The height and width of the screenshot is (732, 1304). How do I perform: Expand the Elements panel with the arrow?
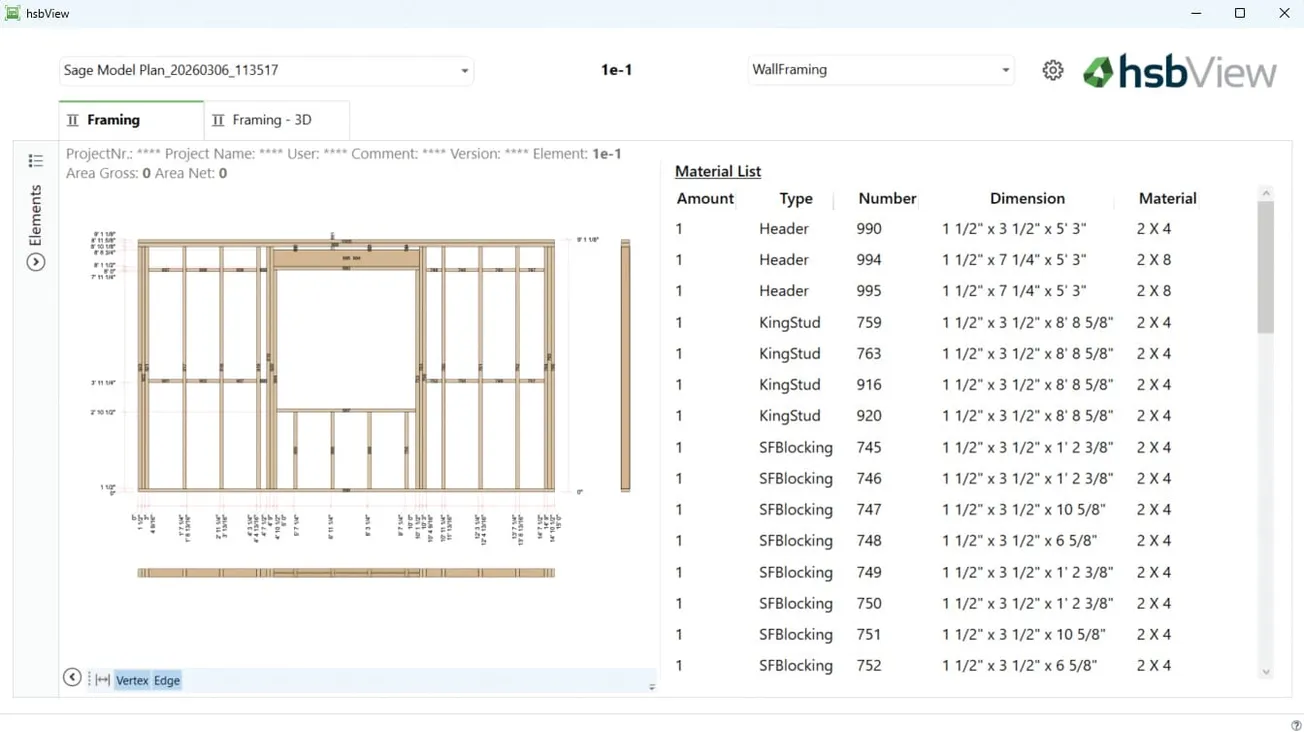36,262
